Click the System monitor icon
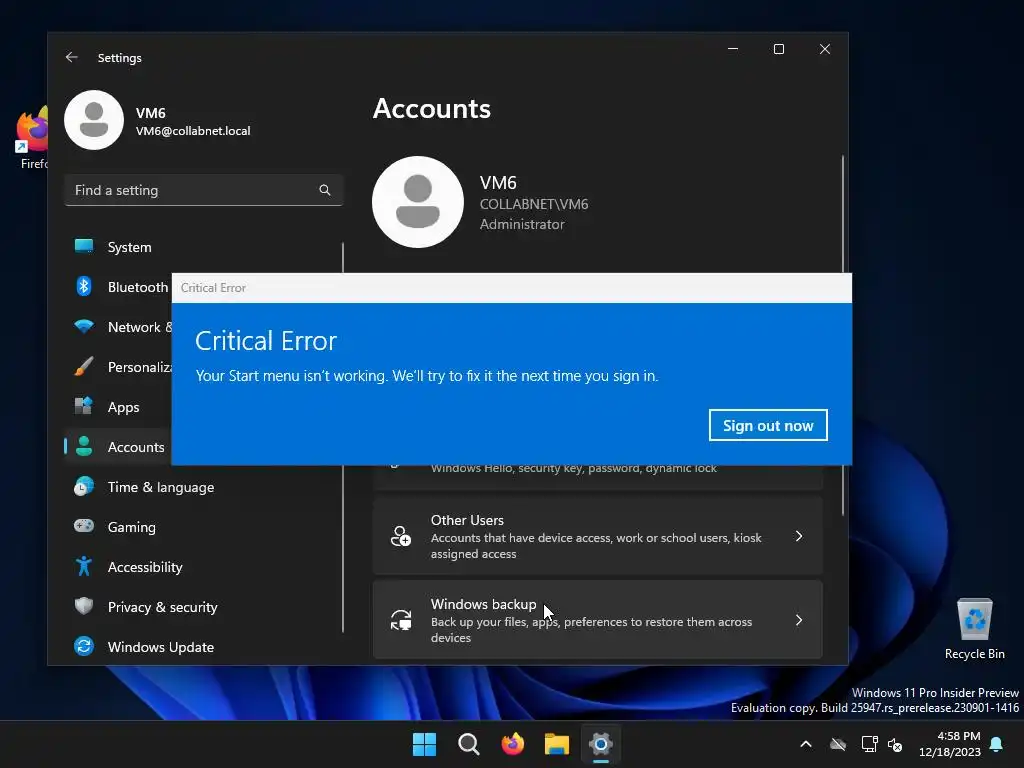 point(84,246)
